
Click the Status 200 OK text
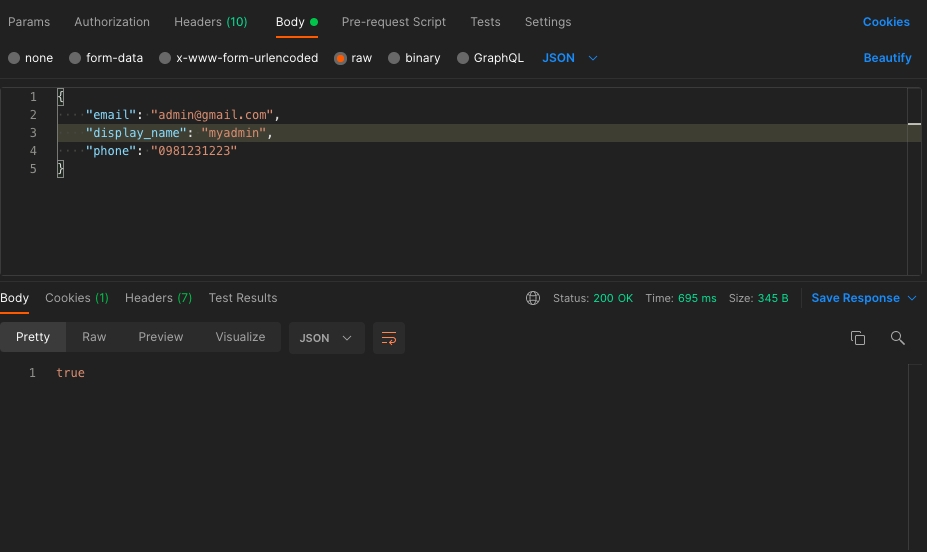click(x=593, y=298)
